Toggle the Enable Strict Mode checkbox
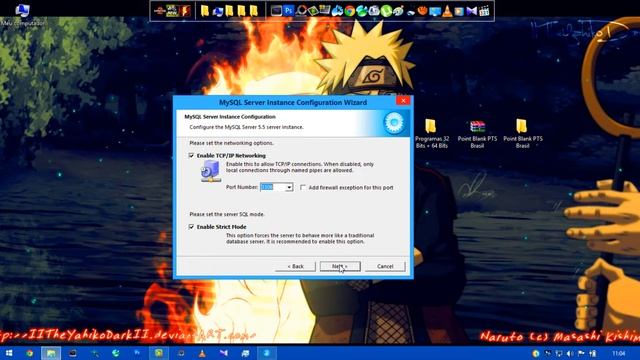 191,227
